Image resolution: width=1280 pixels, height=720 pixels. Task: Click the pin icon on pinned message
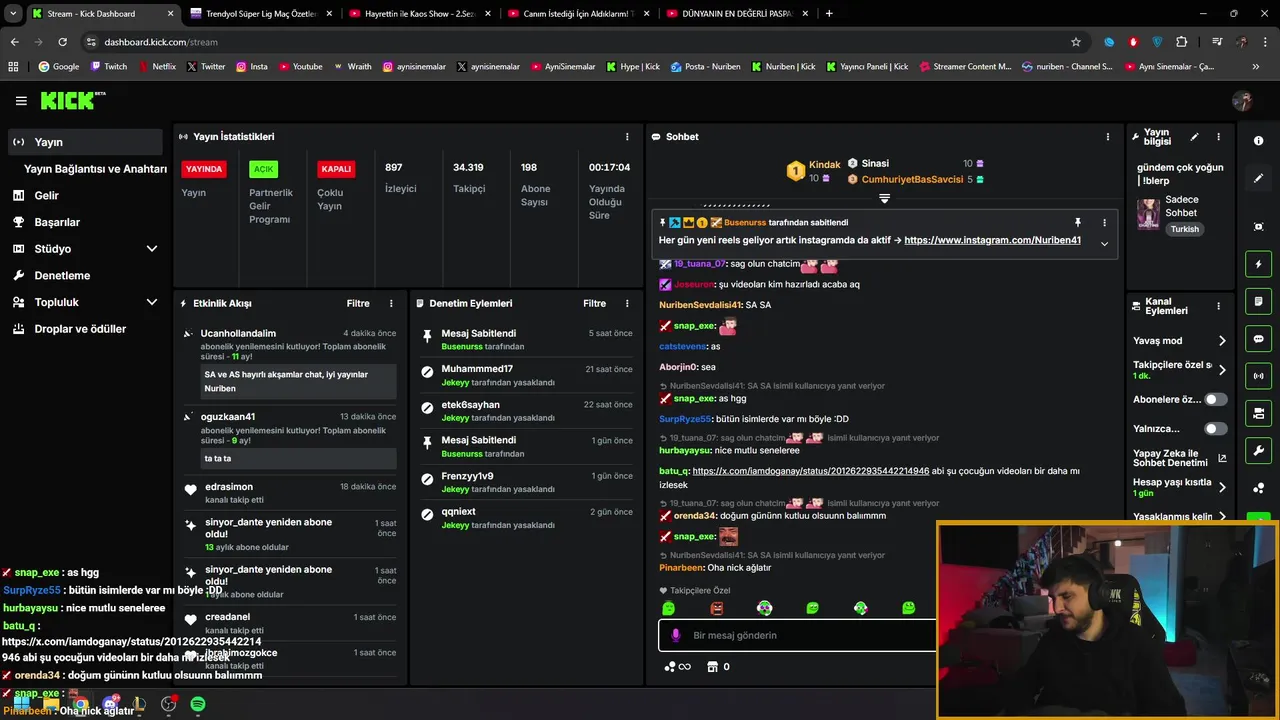click(1077, 222)
